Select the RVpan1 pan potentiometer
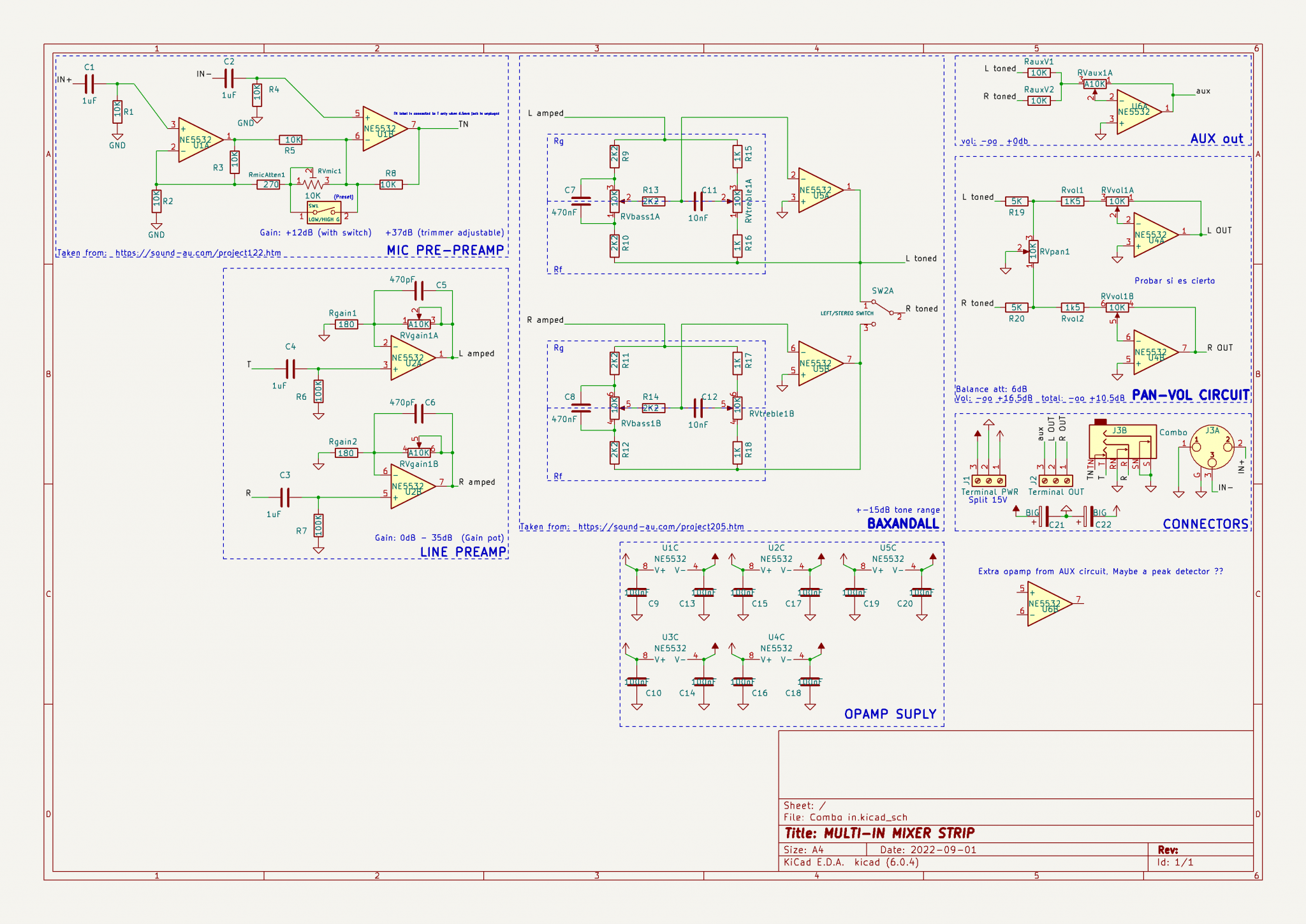This screenshot has height=924, width=1306. [1033, 252]
